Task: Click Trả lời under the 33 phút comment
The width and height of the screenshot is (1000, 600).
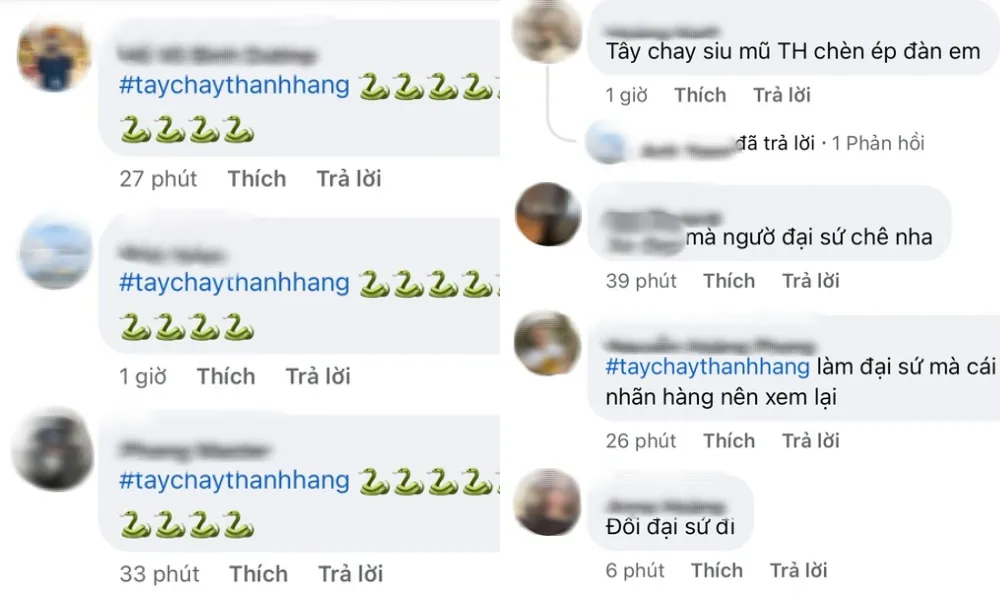Action: (x=351, y=574)
